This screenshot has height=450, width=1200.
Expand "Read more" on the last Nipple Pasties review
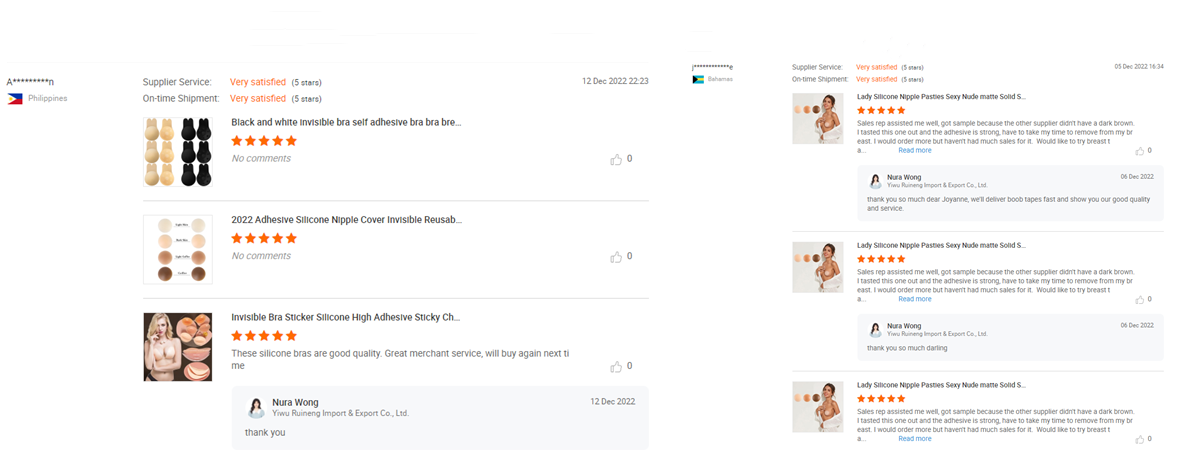point(914,438)
